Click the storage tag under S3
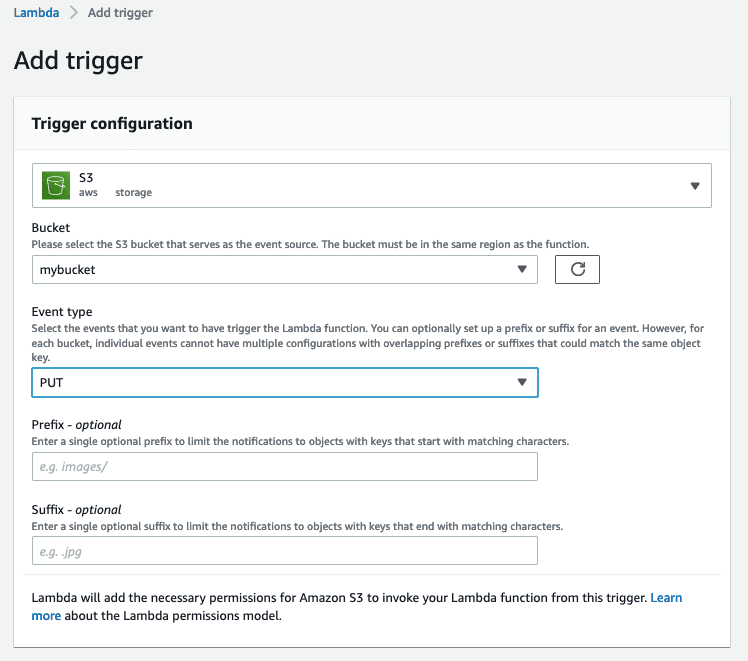 133,193
